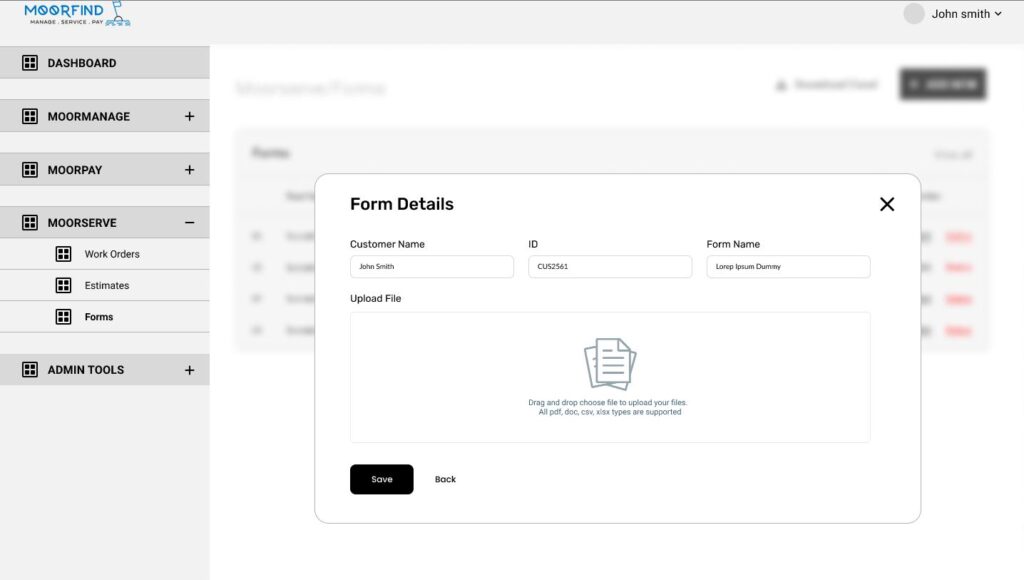Click the Work Orders grid icon
This screenshot has width=1024, height=580.
(63, 254)
